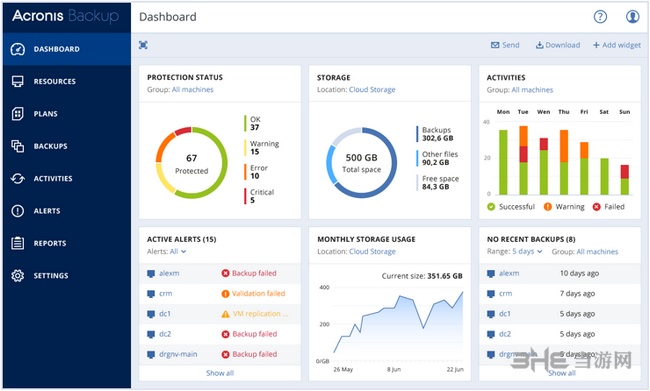Click the warning triangle beside VM replication
The width and height of the screenshot is (650, 391).
pos(226,314)
